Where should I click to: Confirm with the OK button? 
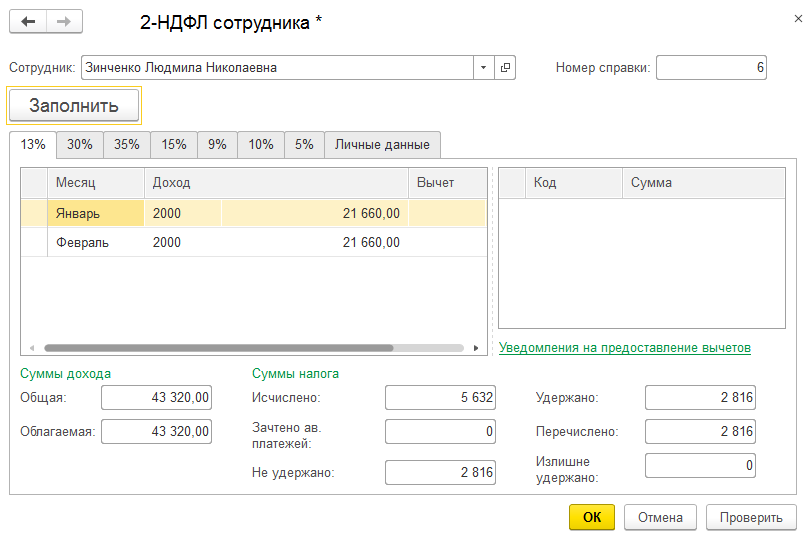click(592, 517)
